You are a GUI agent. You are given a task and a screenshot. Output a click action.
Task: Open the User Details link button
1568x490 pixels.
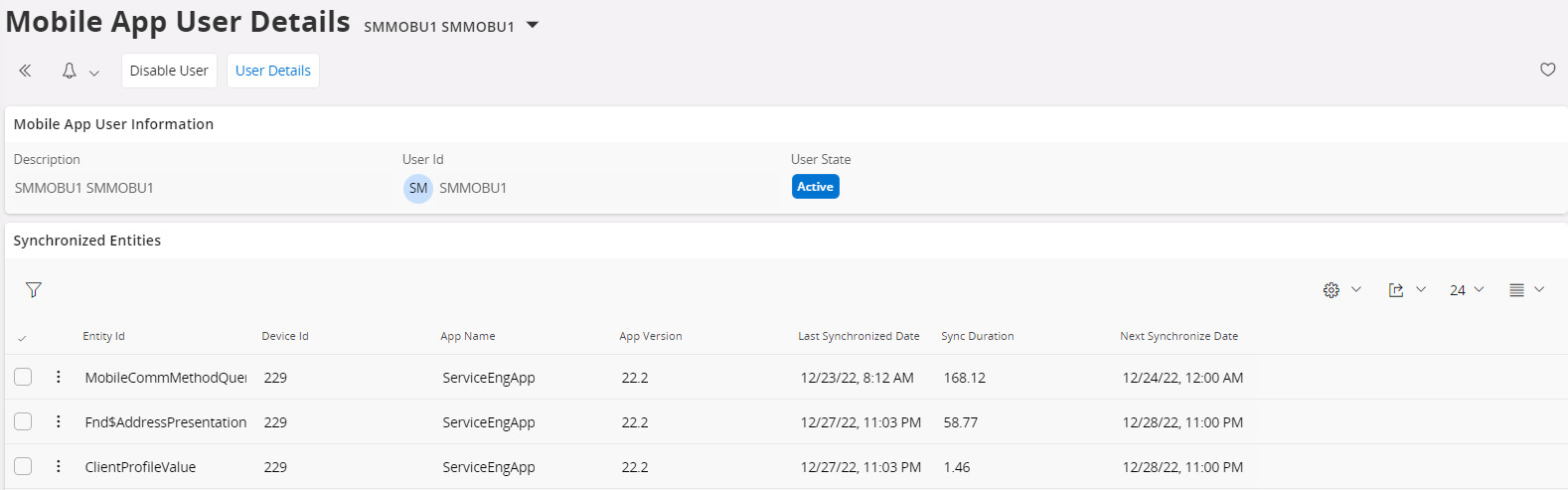pos(273,71)
